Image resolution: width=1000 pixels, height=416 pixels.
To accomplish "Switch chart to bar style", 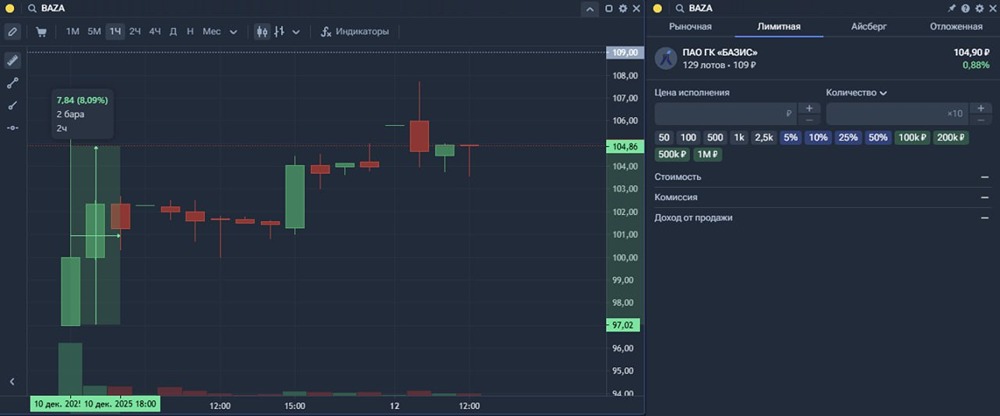I will 279,31.
